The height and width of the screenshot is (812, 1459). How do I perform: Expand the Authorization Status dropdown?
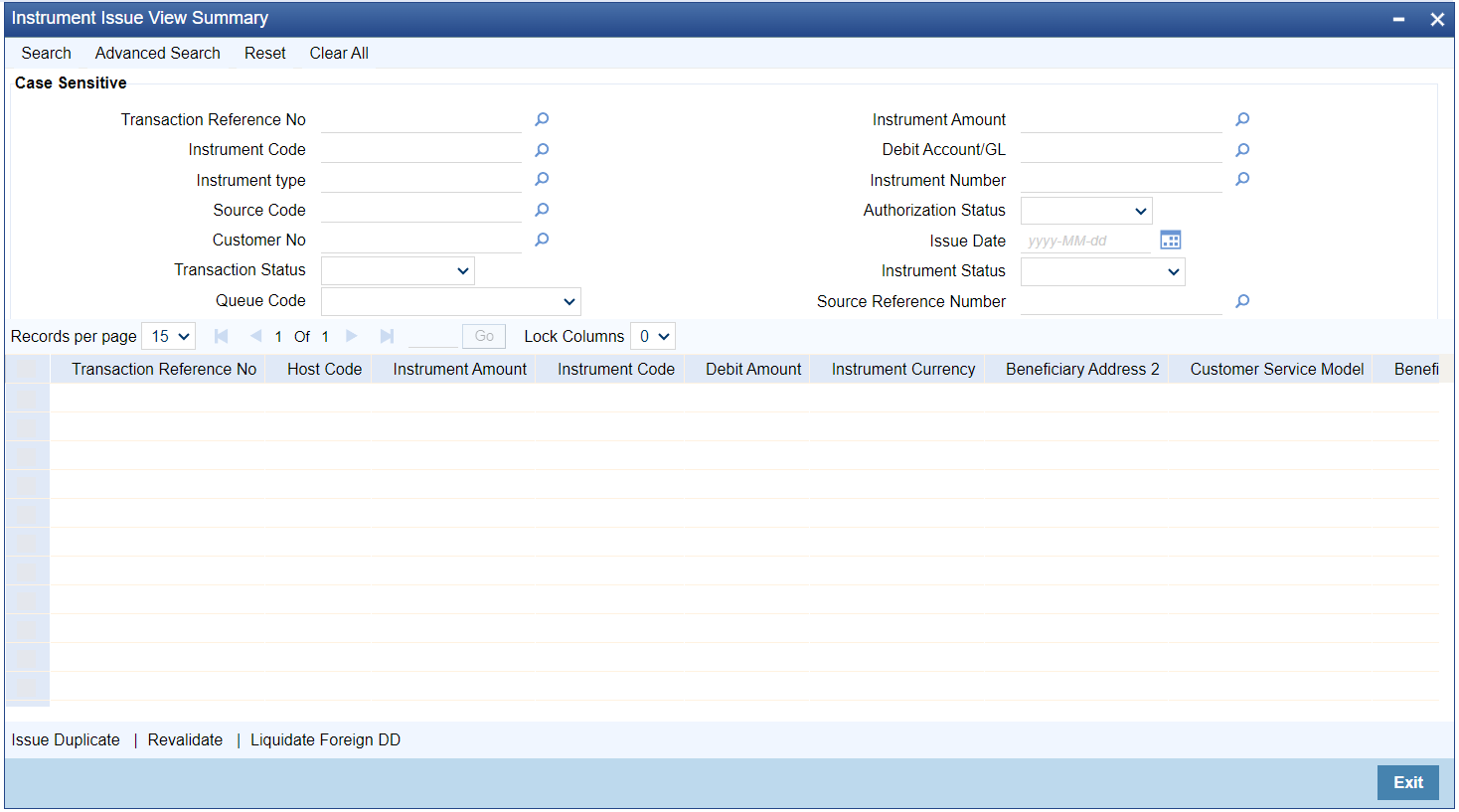(x=1086, y=211)
